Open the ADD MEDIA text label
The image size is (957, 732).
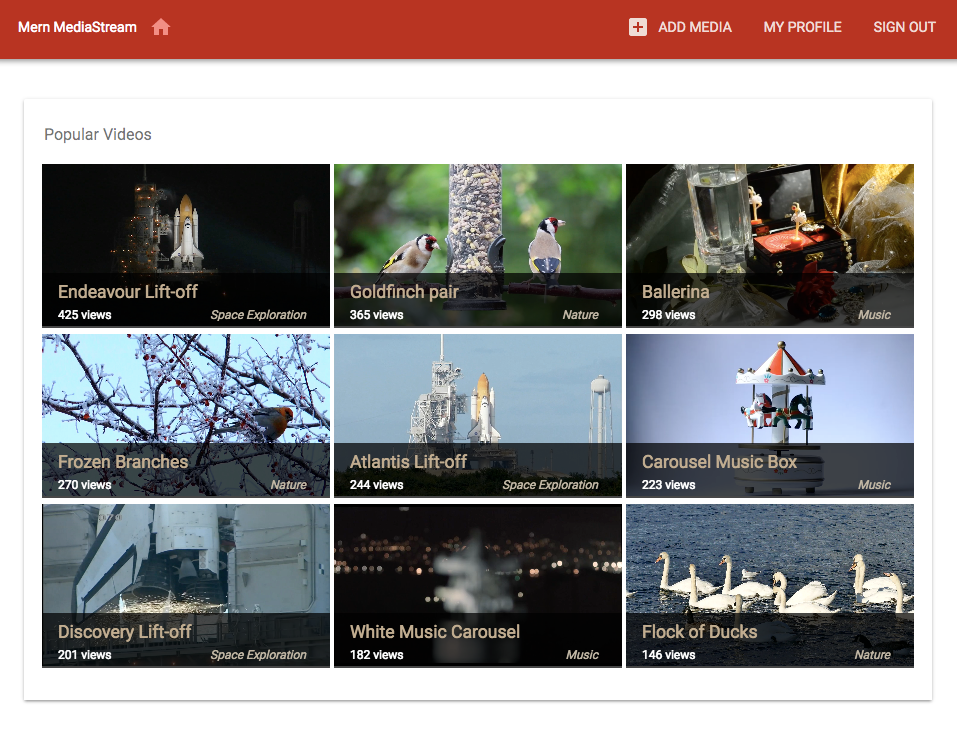(695, 27)
